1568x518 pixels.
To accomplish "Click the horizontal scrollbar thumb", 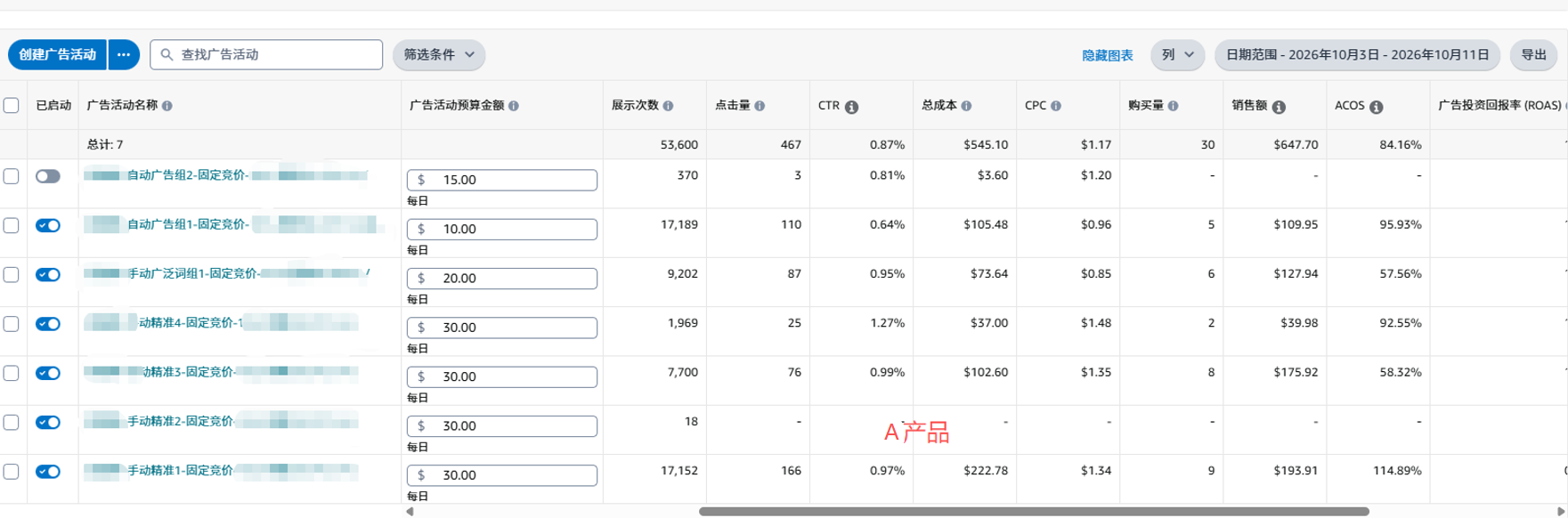I will 1034,511.
